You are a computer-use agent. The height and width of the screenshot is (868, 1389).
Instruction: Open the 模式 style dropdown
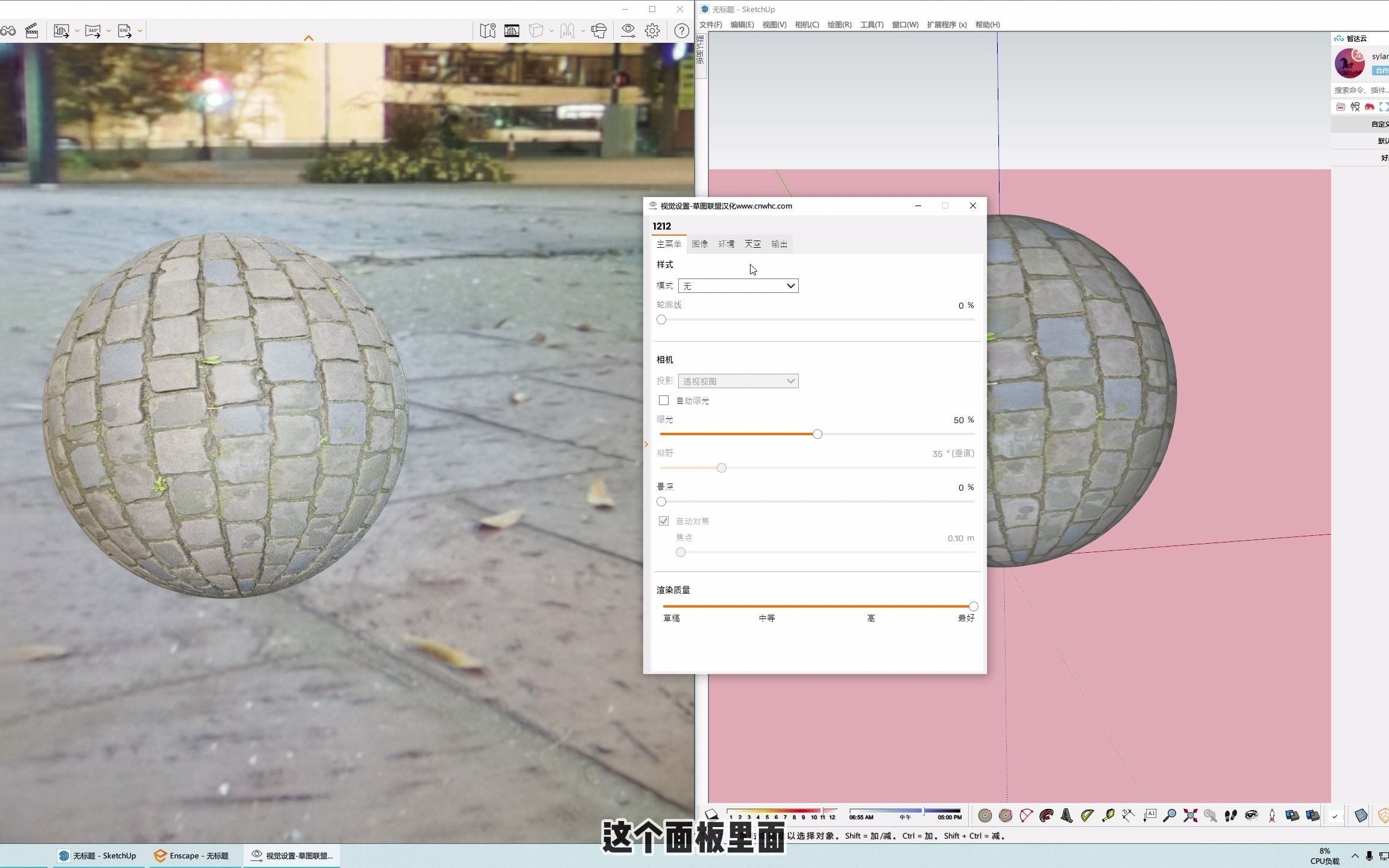coord(738,286)
